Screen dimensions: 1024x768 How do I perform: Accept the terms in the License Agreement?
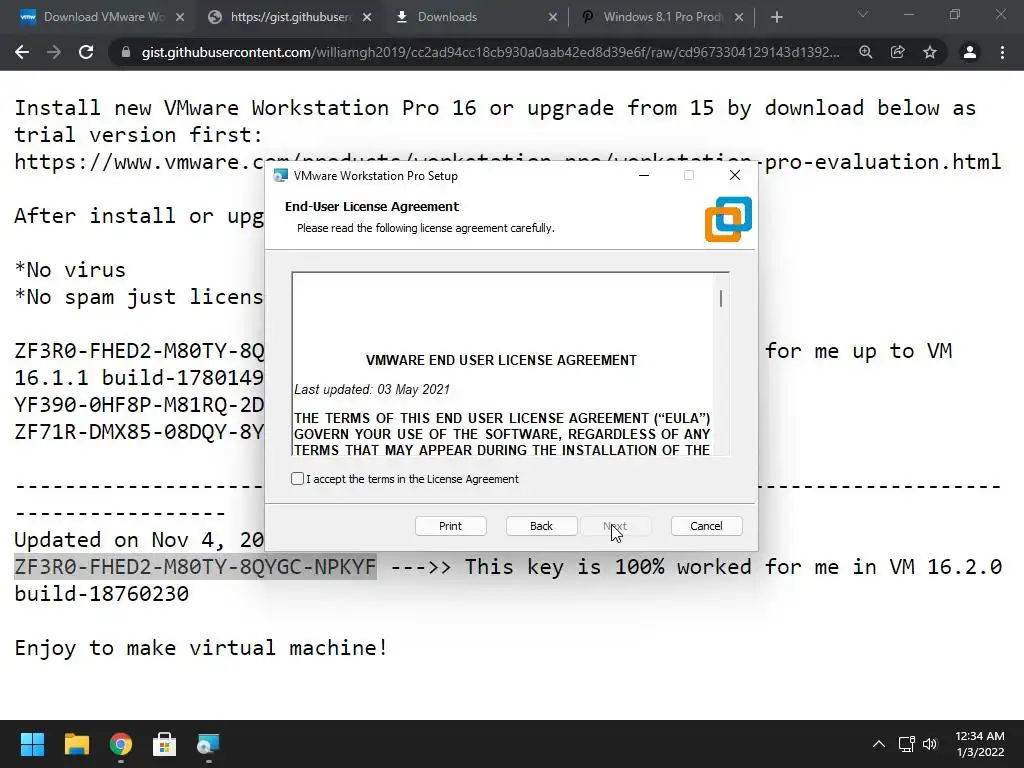(x=297, y=479)
